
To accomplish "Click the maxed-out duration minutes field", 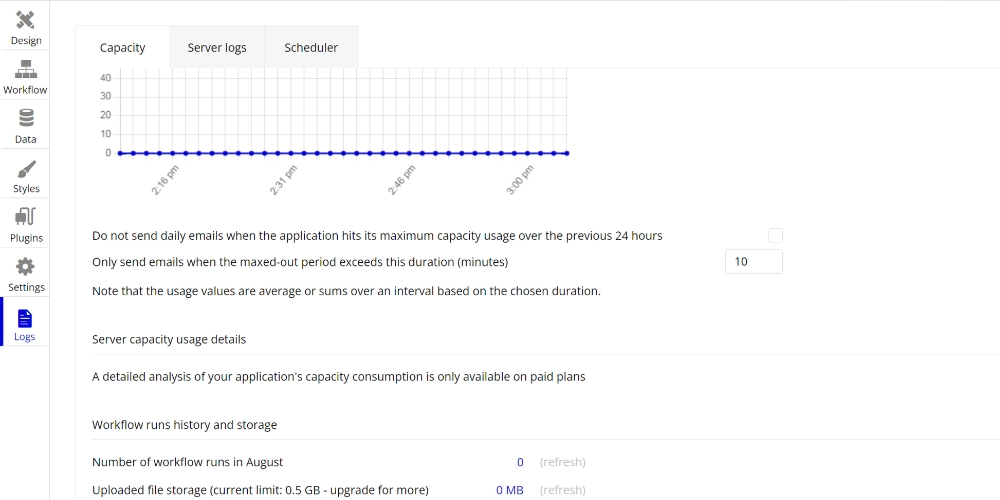I will click(x=753, y=262).
